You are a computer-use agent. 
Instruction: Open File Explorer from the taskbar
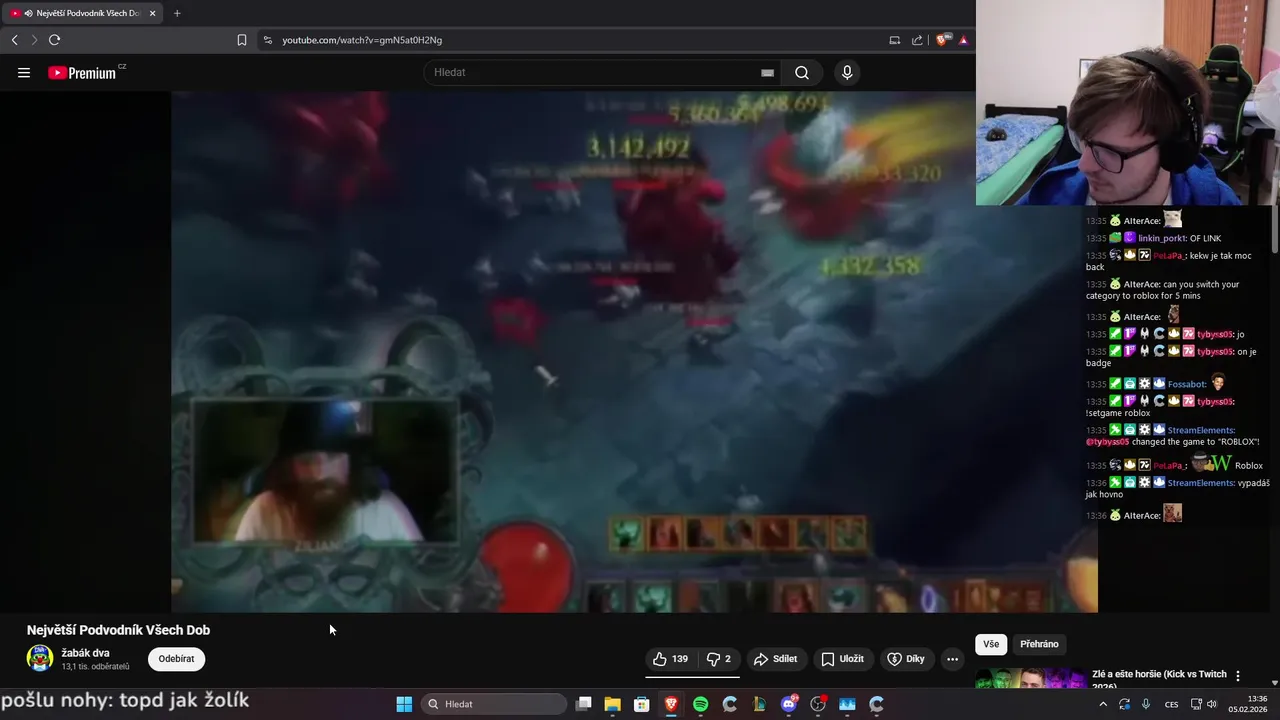click(x=612, y=704)
